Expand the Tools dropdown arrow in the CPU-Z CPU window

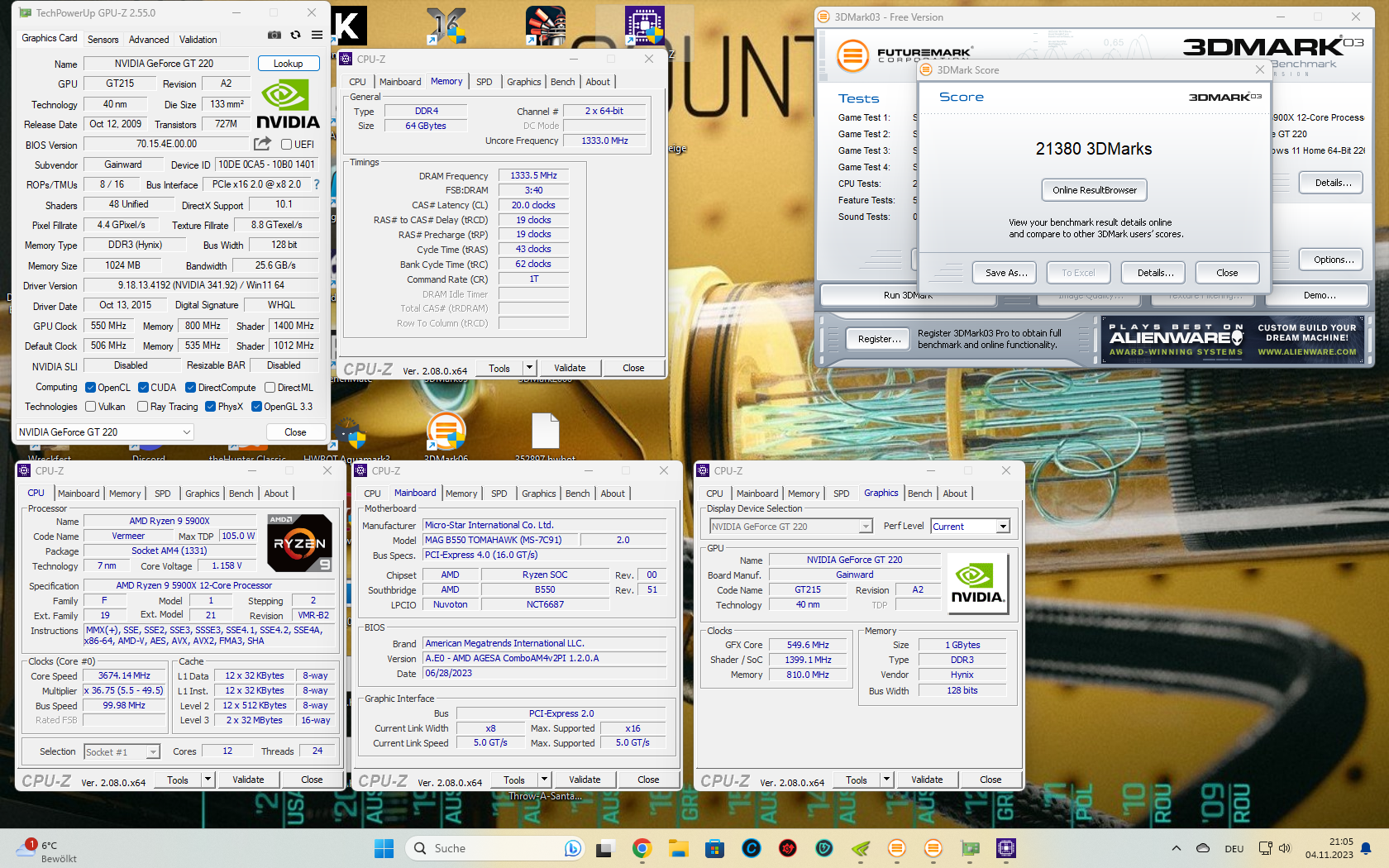click(x=208, y=780)
